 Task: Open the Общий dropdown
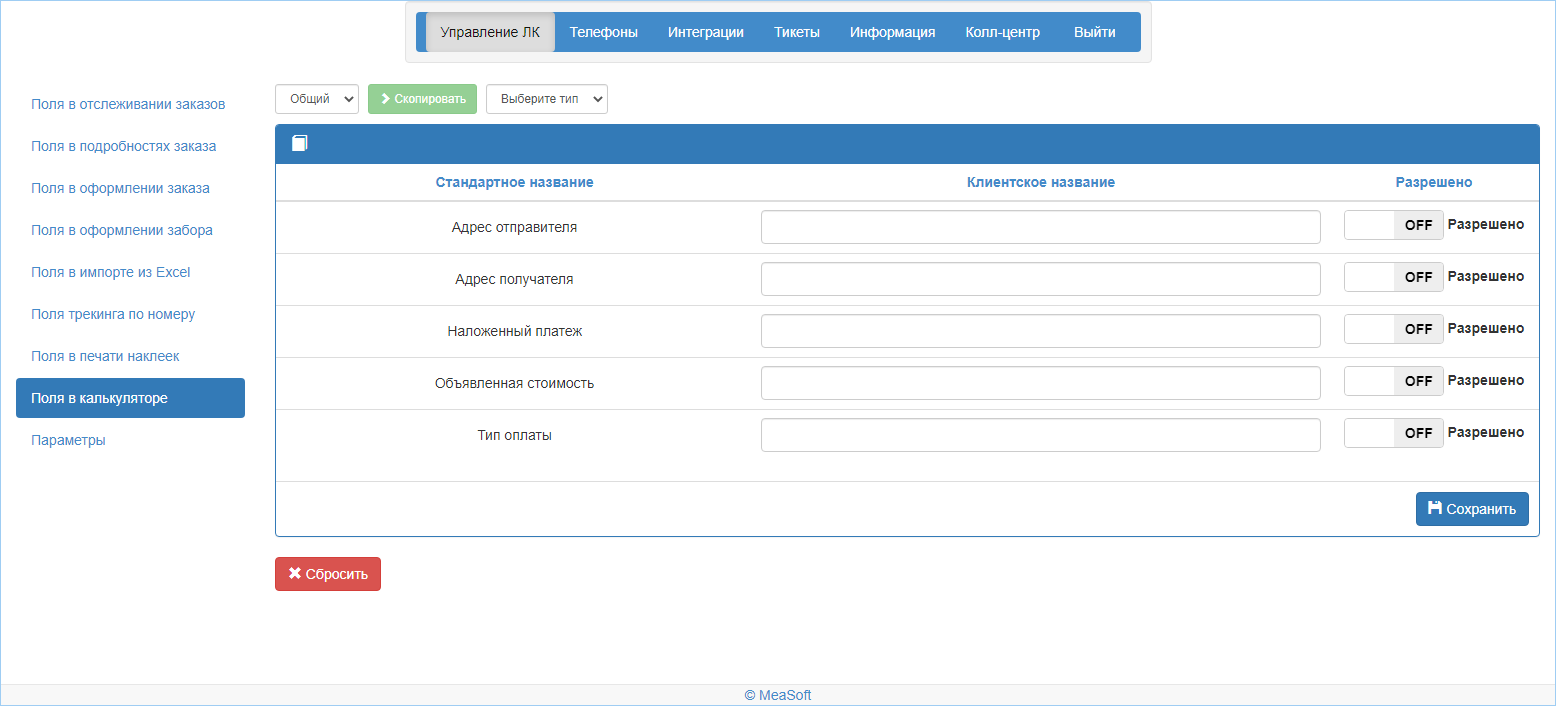pyautogui.click(x=317, y=99)
